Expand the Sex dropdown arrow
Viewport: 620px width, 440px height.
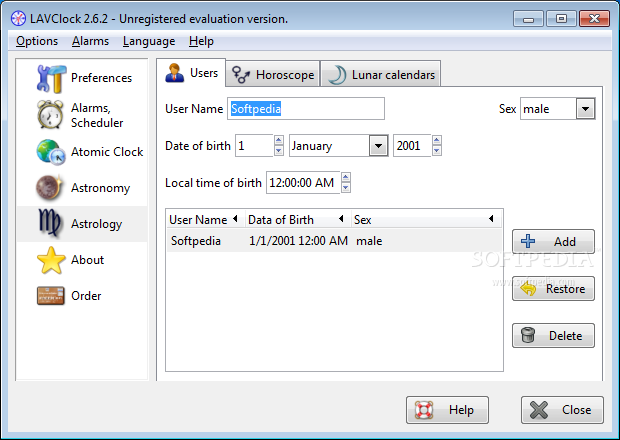(585, 109)
